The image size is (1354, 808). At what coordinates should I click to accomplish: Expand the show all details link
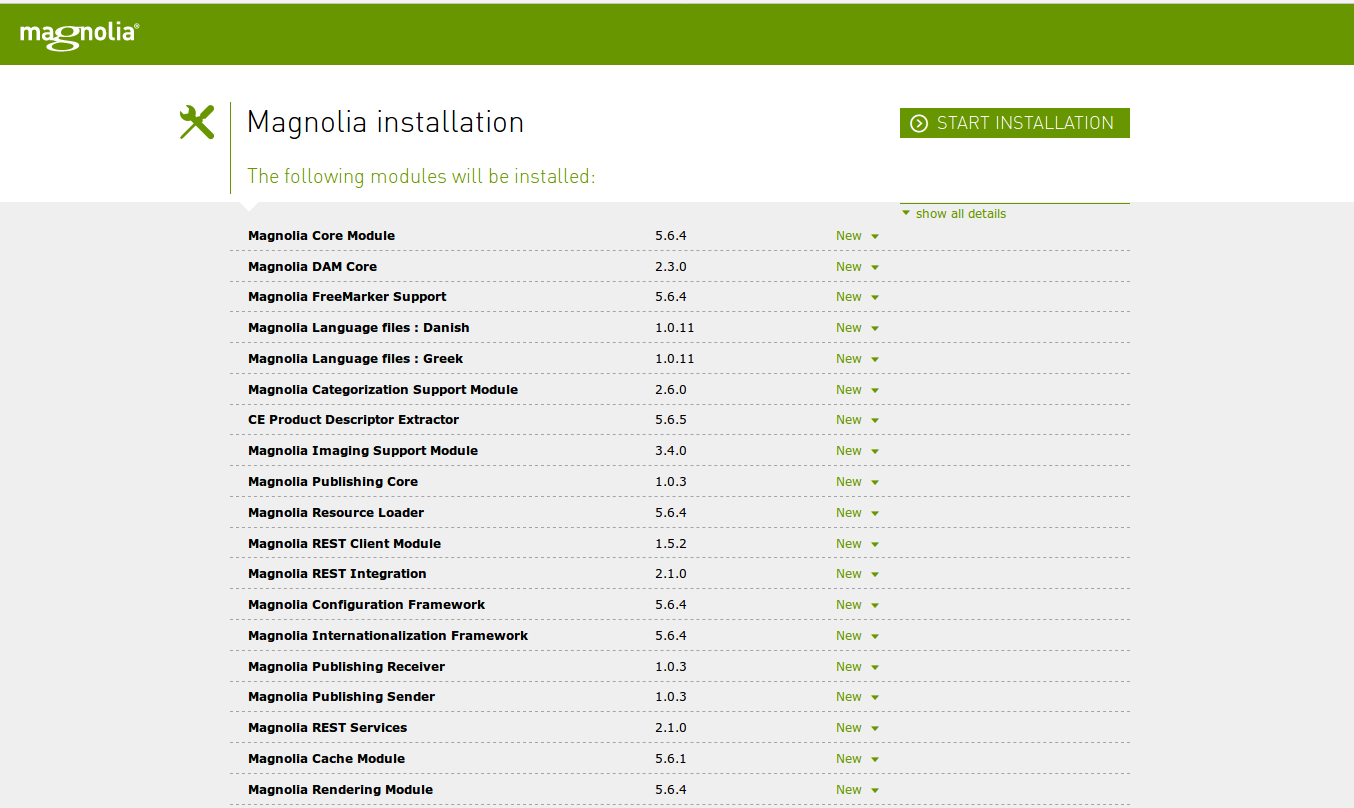(x=954, y=214)
